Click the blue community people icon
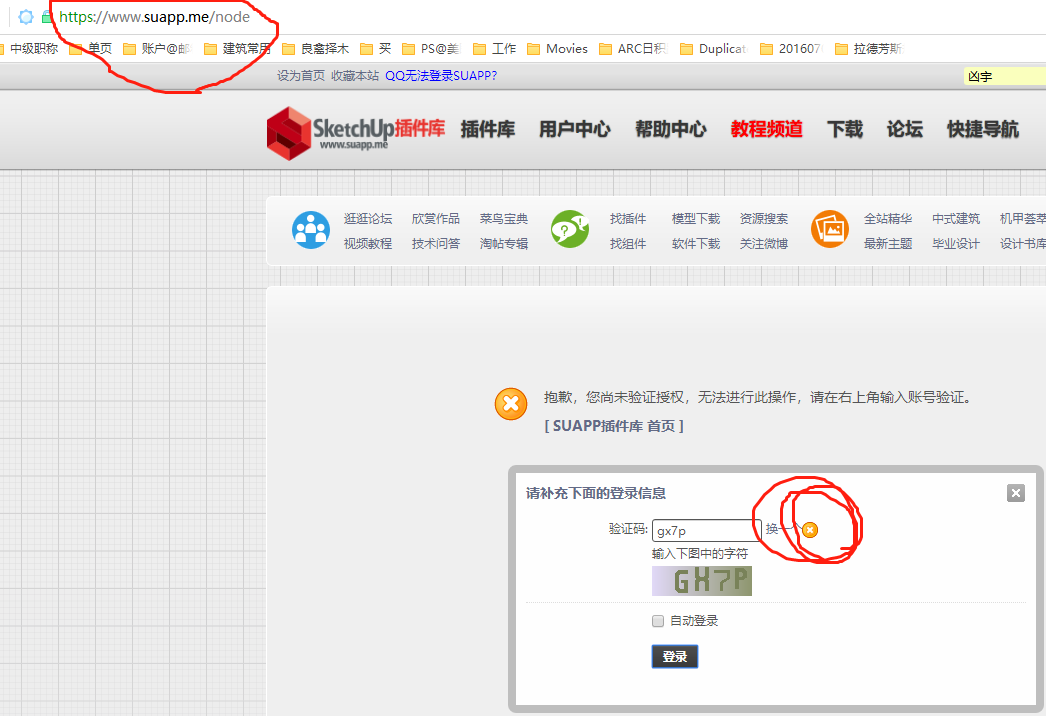This screenshot has width=1046, height=716. (x=311, y=229)
